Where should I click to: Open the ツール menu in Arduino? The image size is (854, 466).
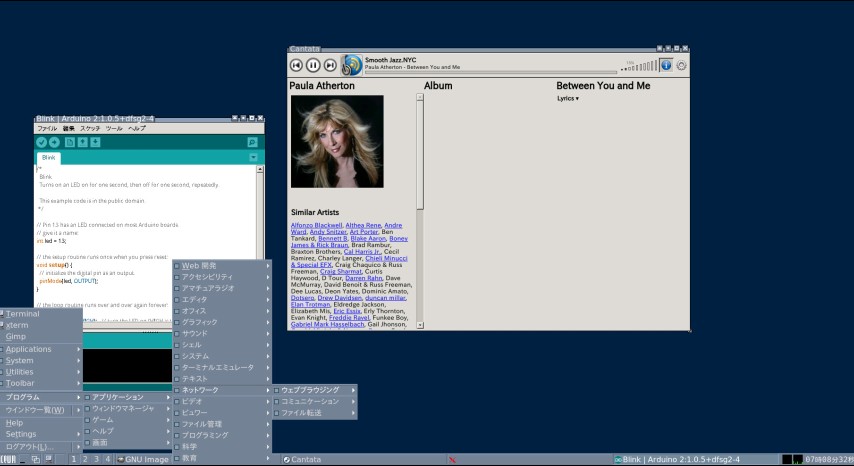(x=114, y=128)
